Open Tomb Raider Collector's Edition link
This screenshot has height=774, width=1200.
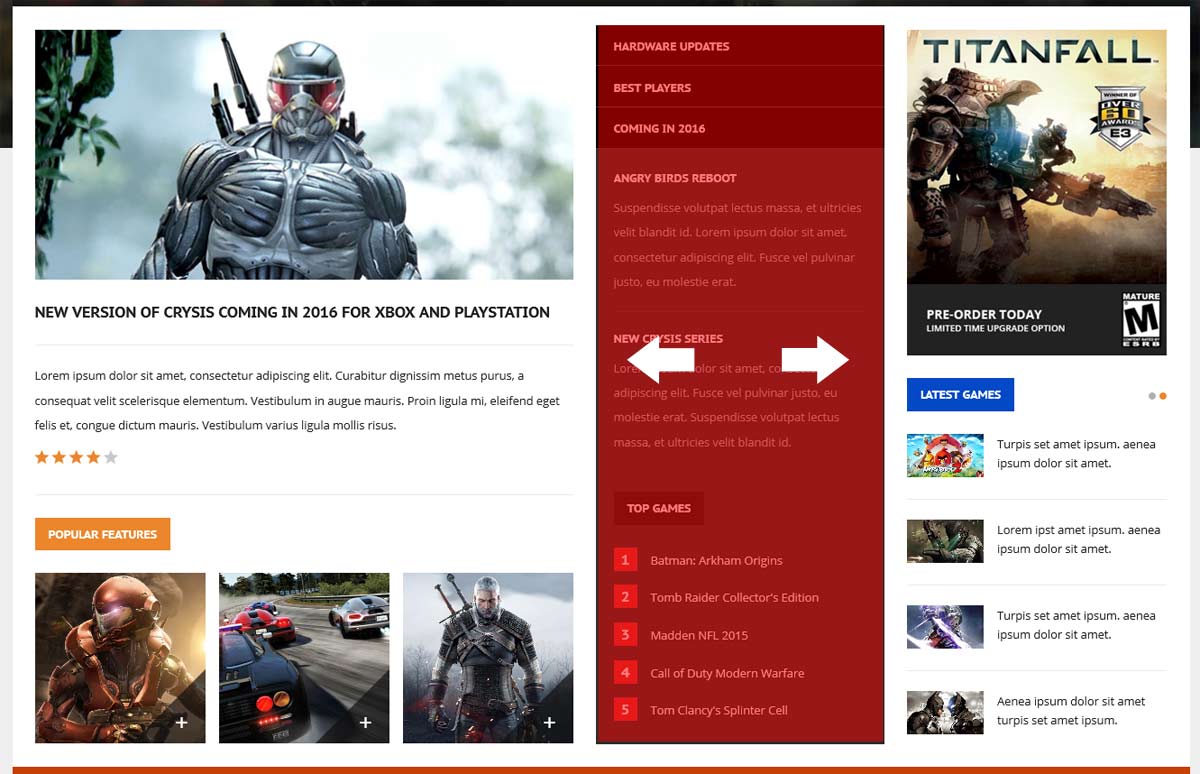tap(734, 598)
